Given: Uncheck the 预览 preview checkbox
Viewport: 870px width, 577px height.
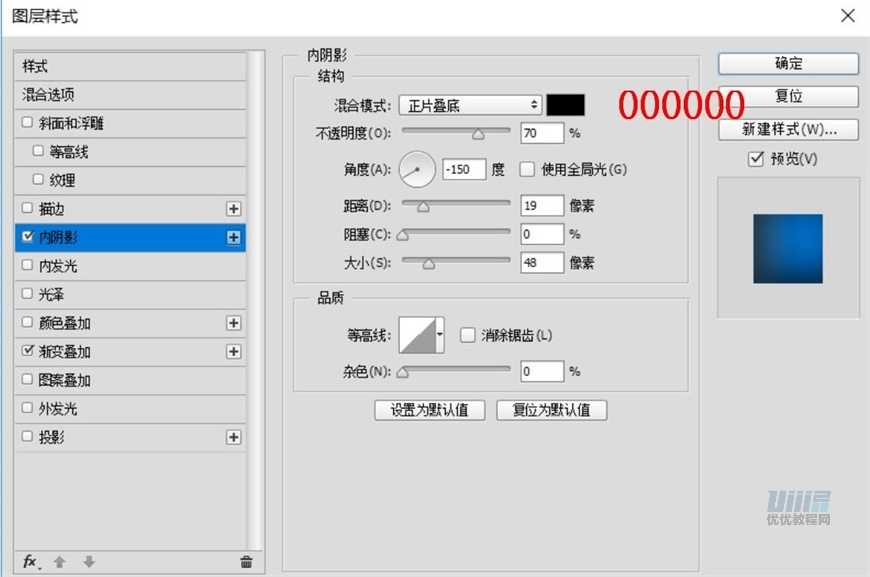Looking at the screenshot, I should click(x=756, y=159).
